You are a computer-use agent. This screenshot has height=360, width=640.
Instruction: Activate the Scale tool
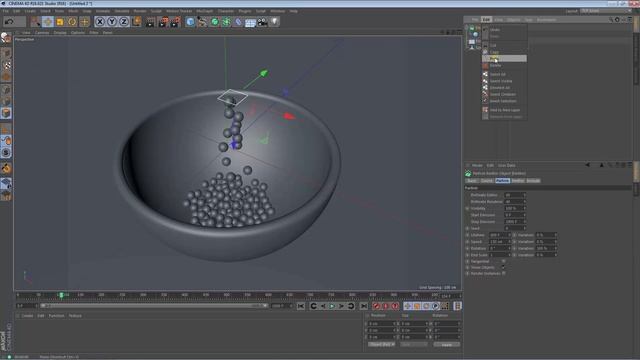tap(60, 21)
